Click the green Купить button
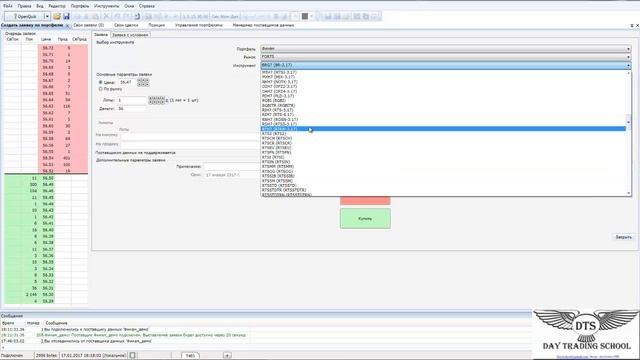Screen dimensions: 640x360 (365, 219)
